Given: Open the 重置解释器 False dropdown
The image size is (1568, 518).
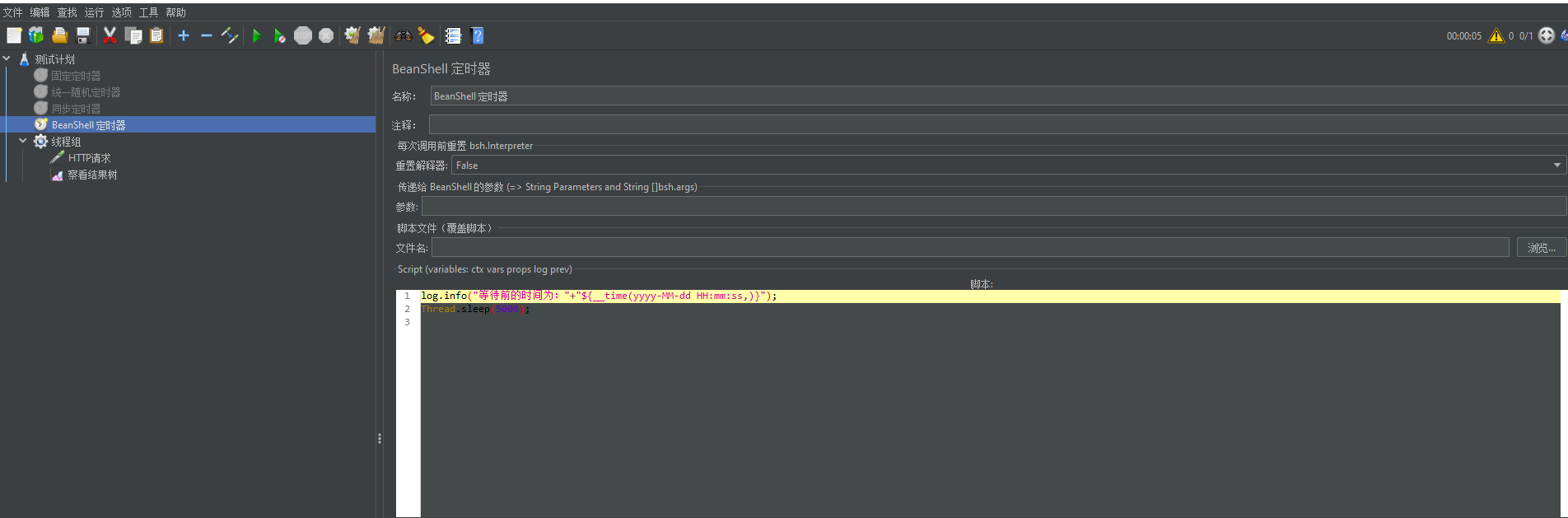Looking at the screenshot, I should click(1009, 165).
